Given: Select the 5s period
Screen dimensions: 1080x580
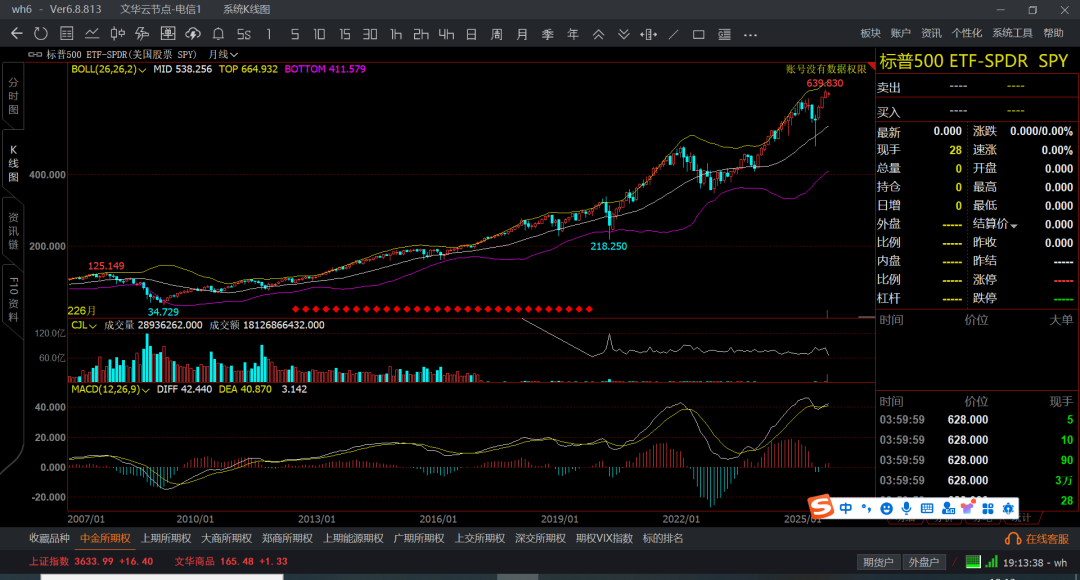Looking at the screenshot, I should pos(244,34).
